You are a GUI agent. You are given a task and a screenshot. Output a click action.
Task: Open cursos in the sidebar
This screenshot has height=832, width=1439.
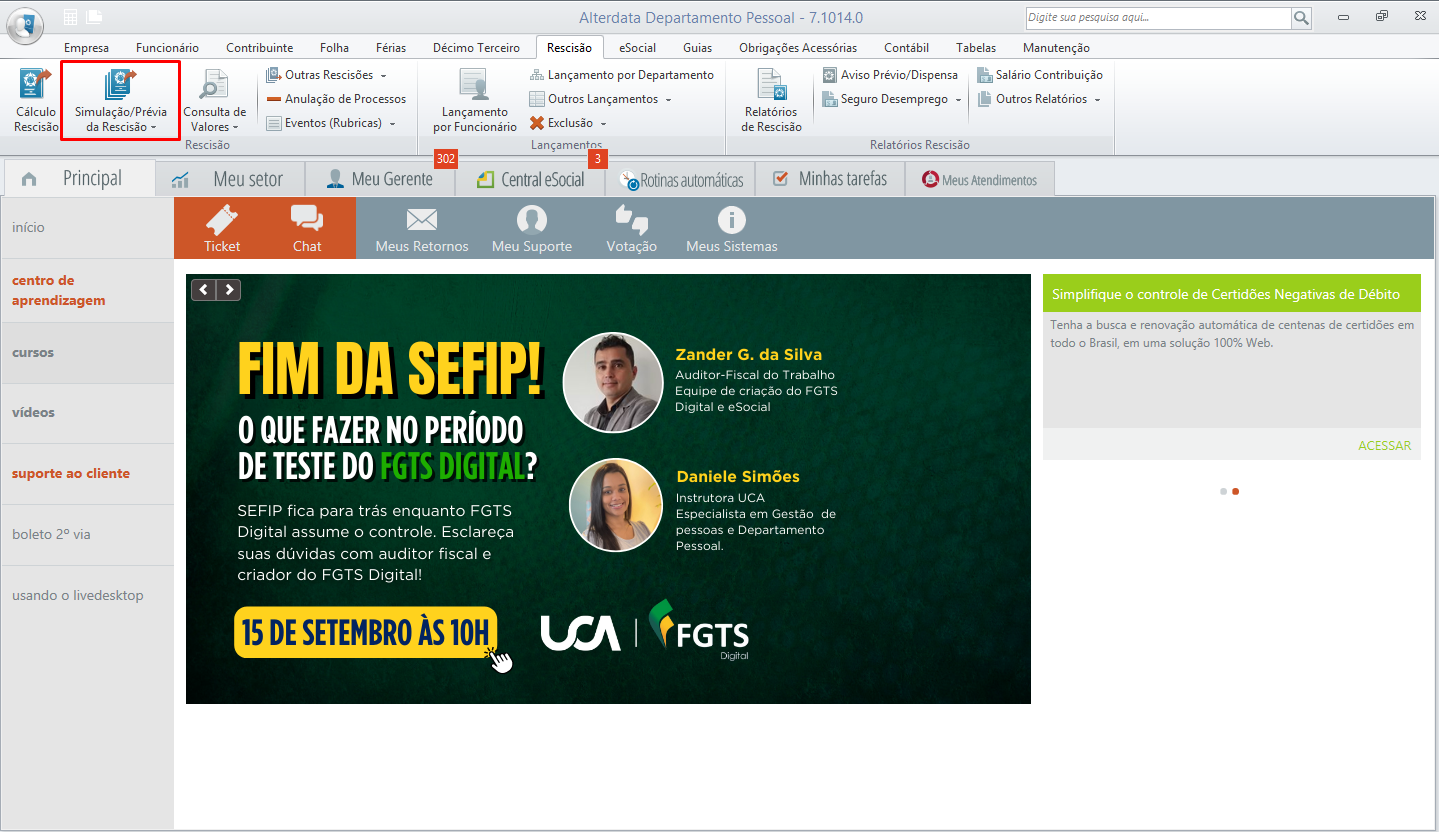coord(87,352)
